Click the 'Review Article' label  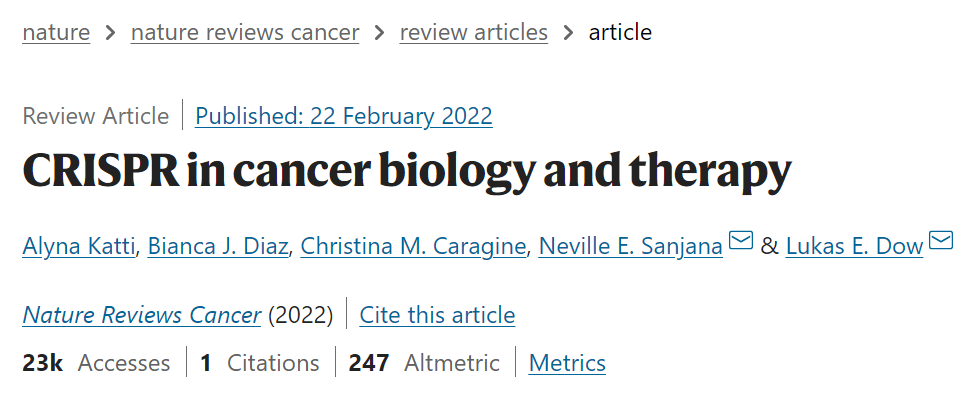click(x=96, y=116)
